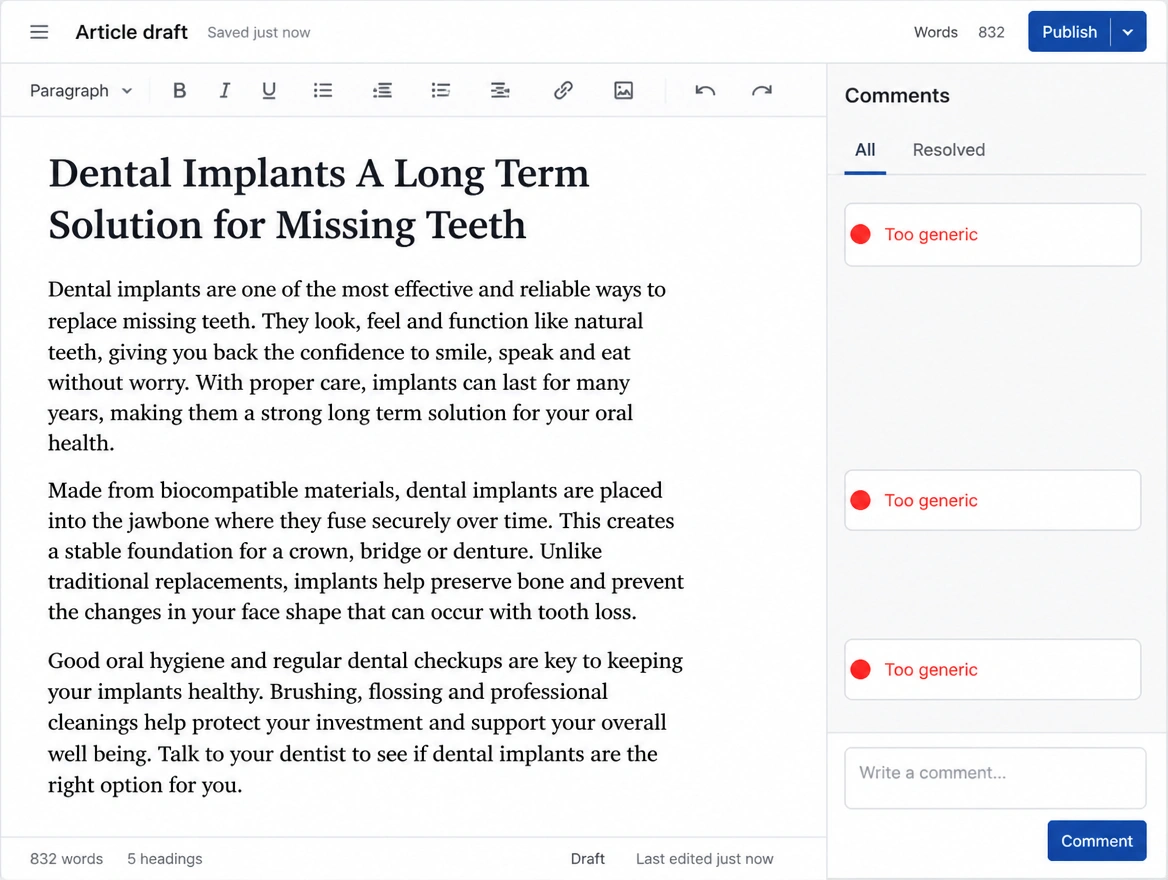Click the Publish button
Screen dimensions: 1168x880
[x=1069, y=32]
